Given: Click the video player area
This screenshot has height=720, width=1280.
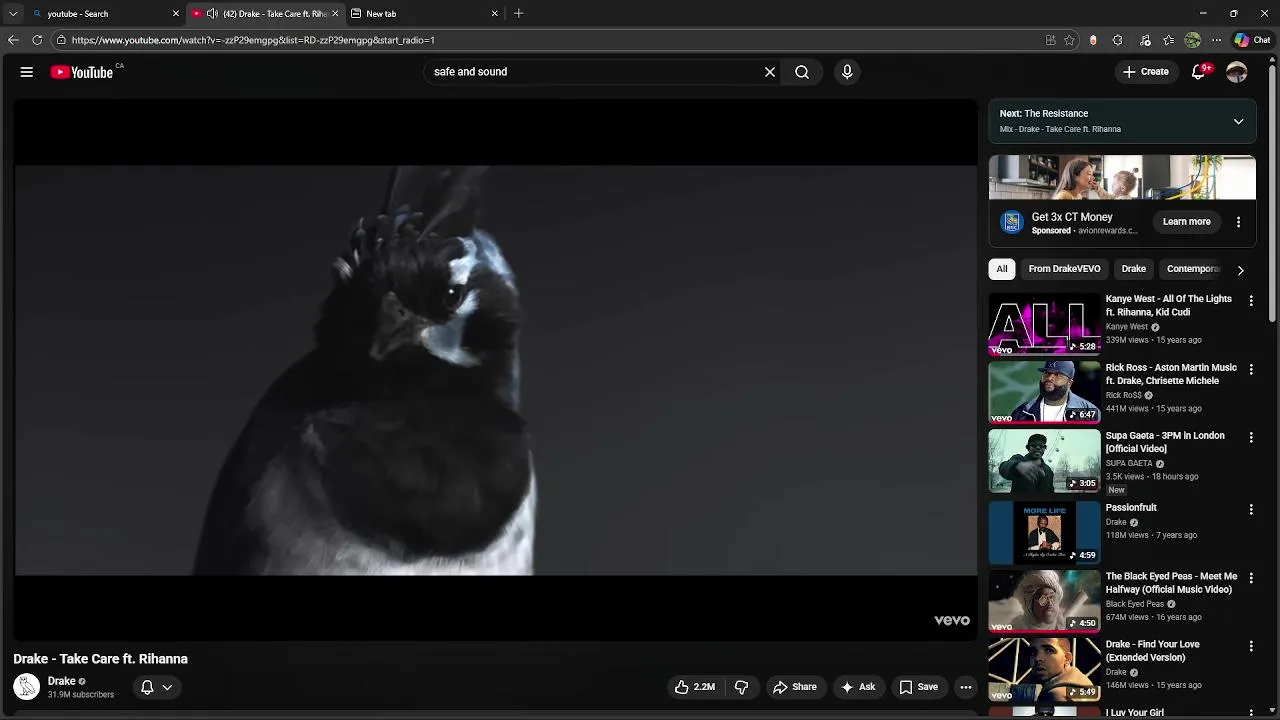Looking at the screenshot, I should (496, 370).
